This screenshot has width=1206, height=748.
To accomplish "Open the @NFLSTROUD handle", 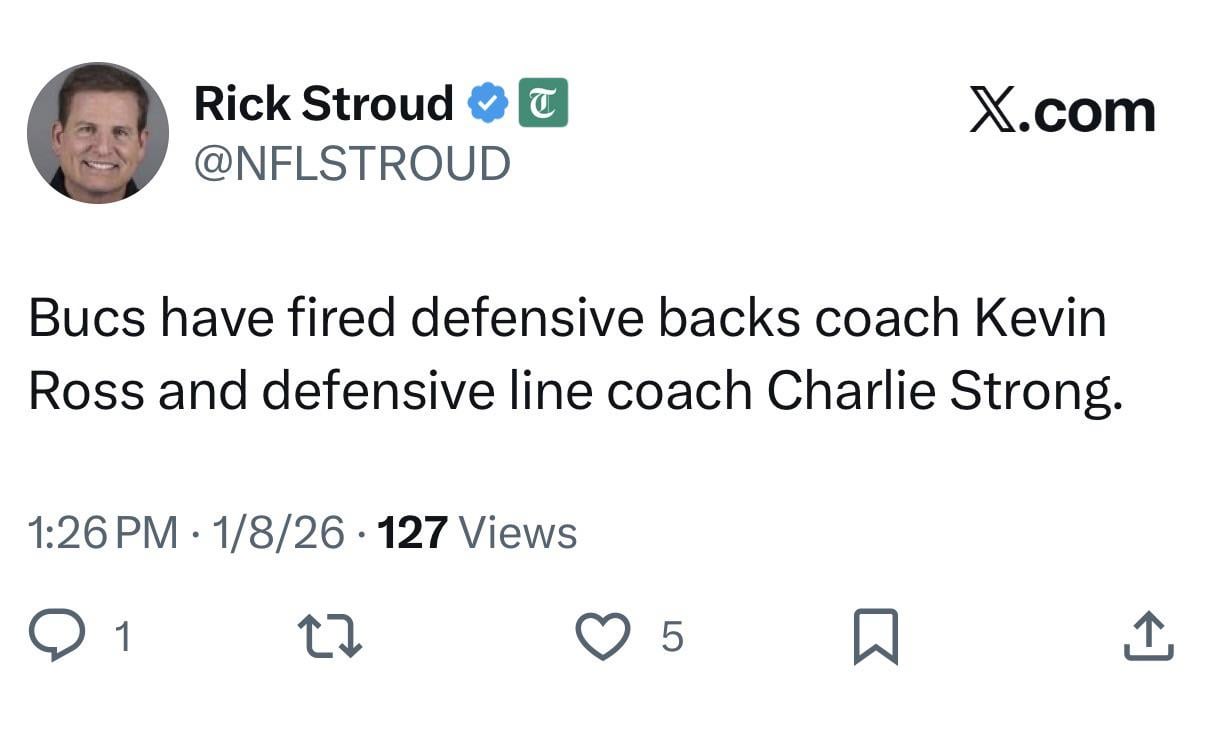I will [352, 161].
